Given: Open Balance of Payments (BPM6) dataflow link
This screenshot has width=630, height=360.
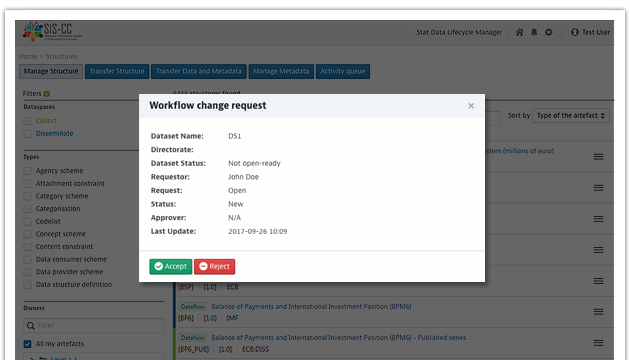Looking at the screenshot, I should click(311, 306).
